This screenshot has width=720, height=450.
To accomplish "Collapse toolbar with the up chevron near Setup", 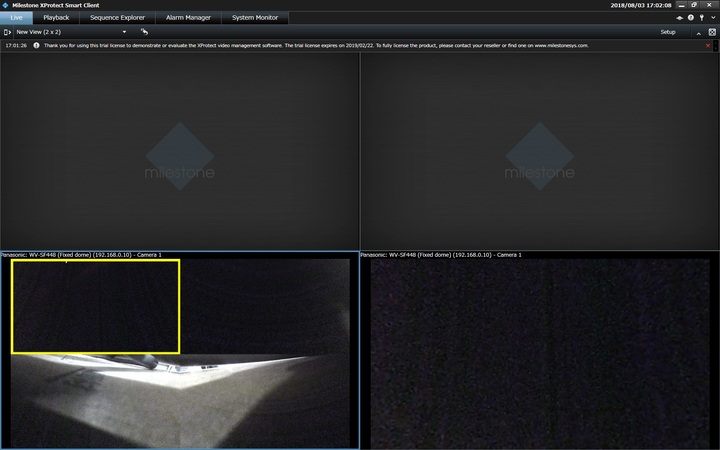I will [698, 33].
